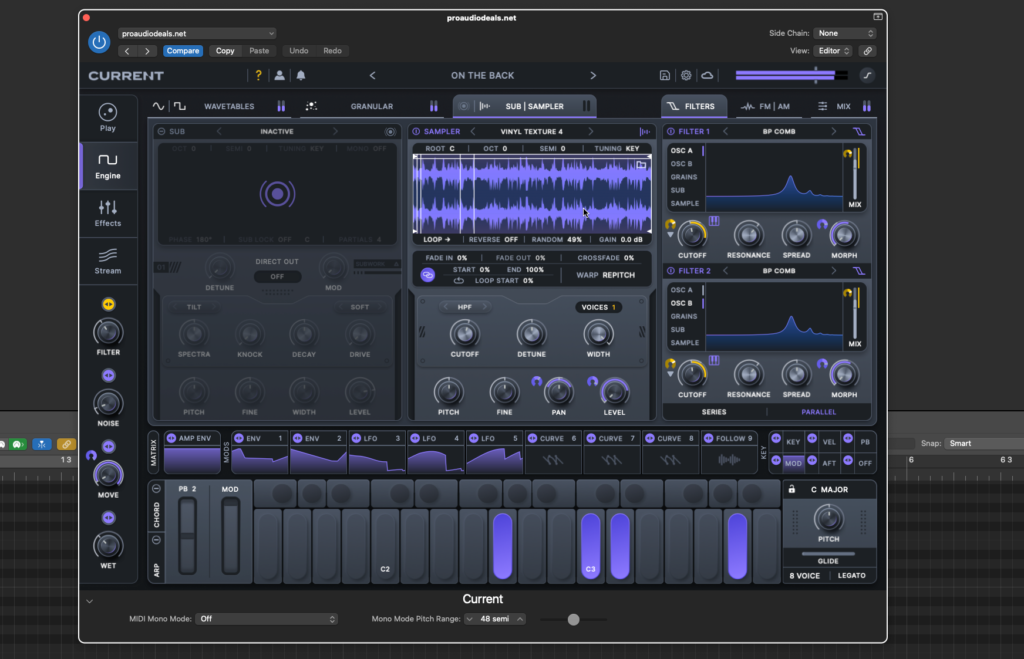Click the Filter 1 routing shape icon
This screenshot has height=659, width=1024.
point(859,131)
